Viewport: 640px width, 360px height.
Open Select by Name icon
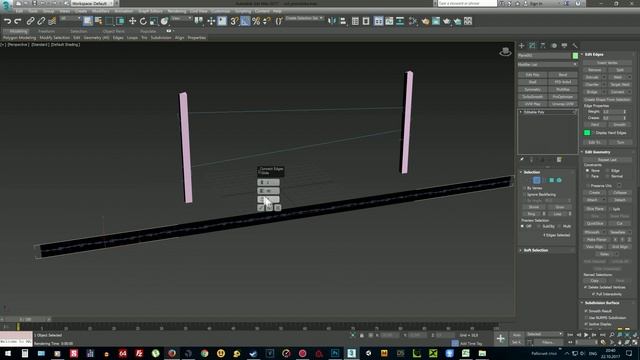tap(99, 21)
